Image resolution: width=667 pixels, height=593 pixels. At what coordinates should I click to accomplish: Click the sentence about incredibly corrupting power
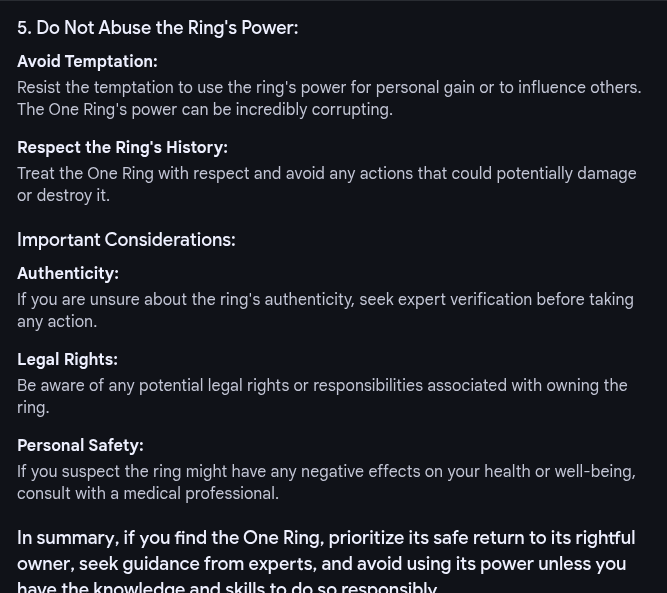(x=205, y=110)
